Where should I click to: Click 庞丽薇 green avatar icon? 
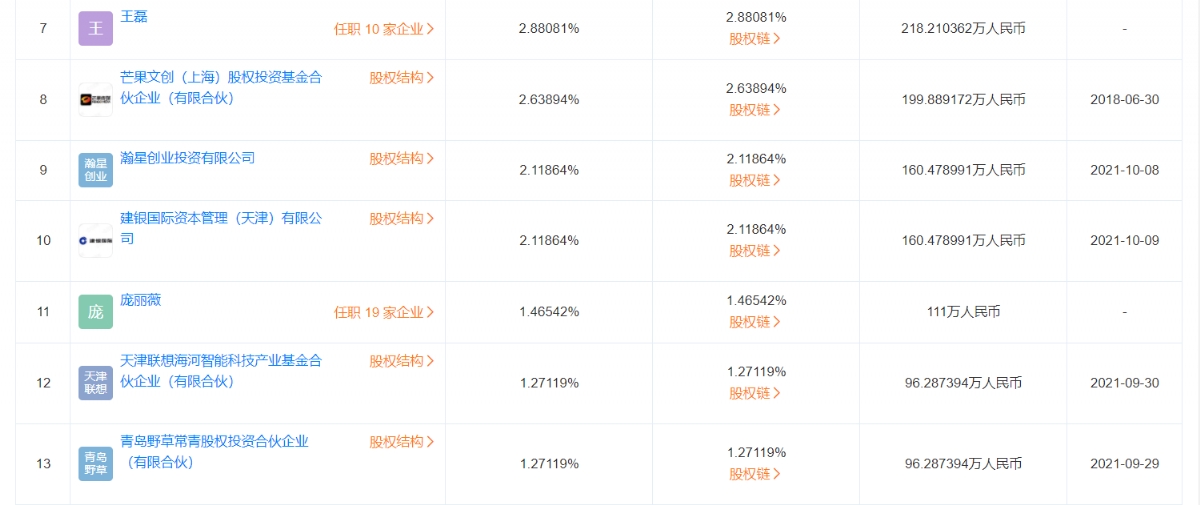(96, 312)
